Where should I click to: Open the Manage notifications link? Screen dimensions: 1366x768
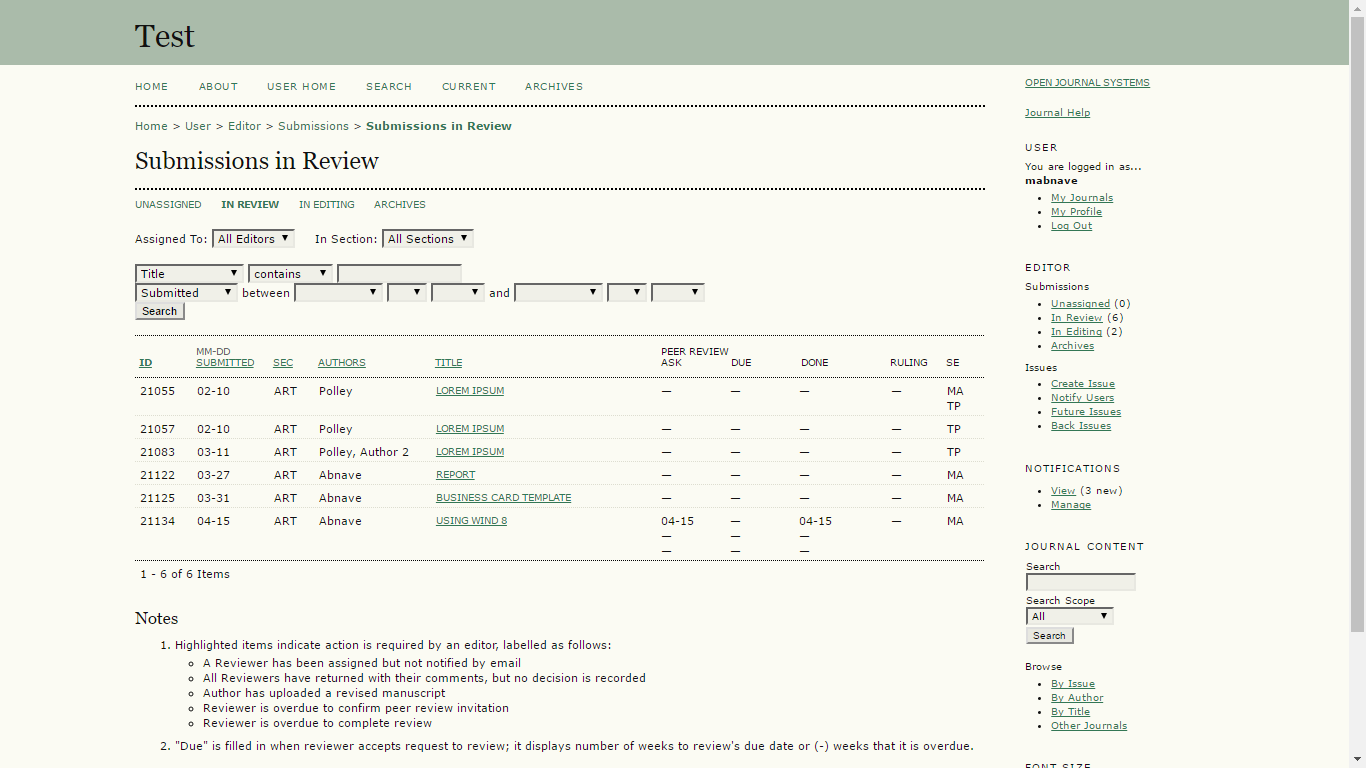tap(1071, 505)
